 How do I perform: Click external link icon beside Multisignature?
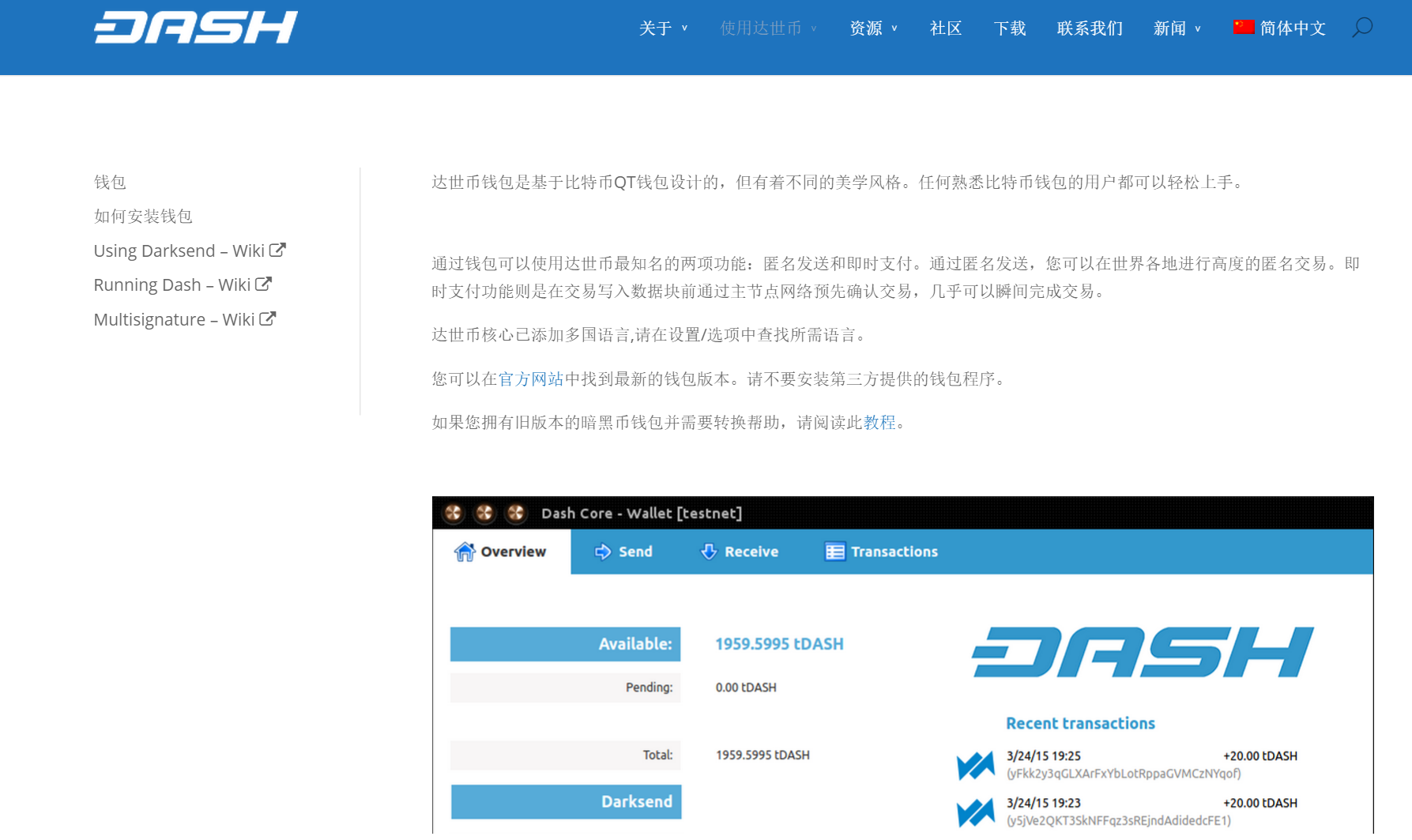268,319
